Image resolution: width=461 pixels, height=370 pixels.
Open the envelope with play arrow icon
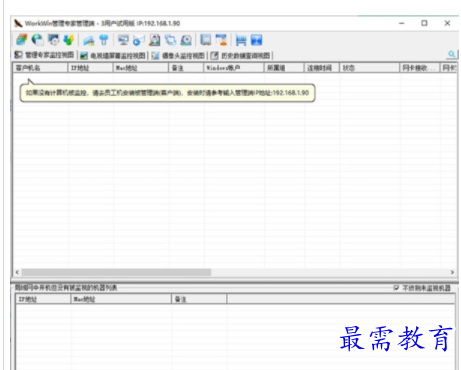tap(138, 40)
